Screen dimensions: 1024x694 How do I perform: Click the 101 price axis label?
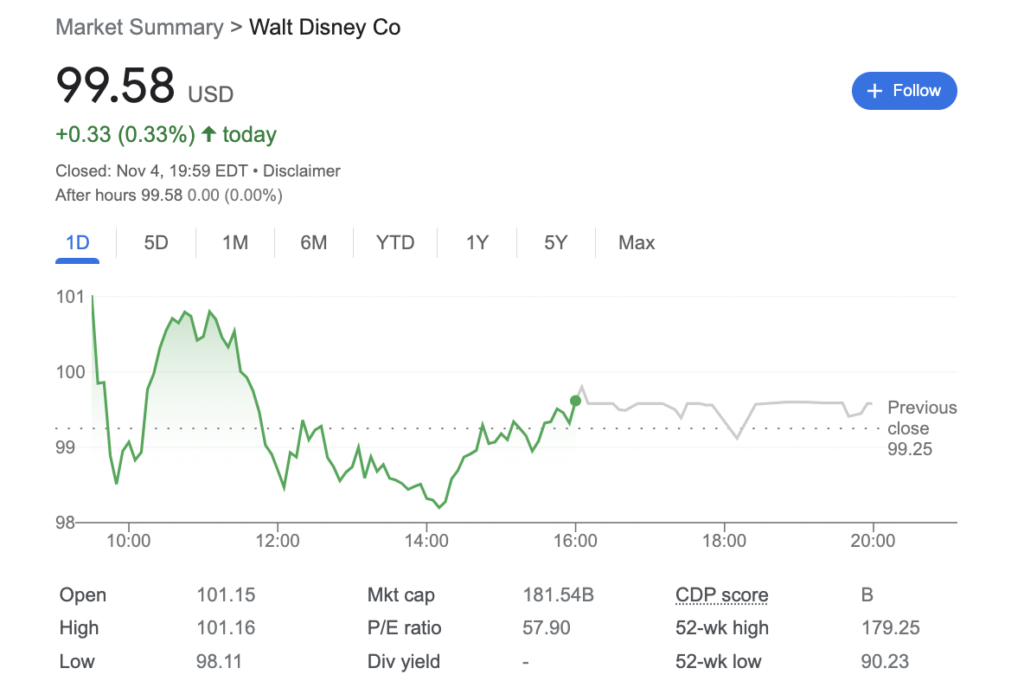pyautogui.click(x=71, y=297)
